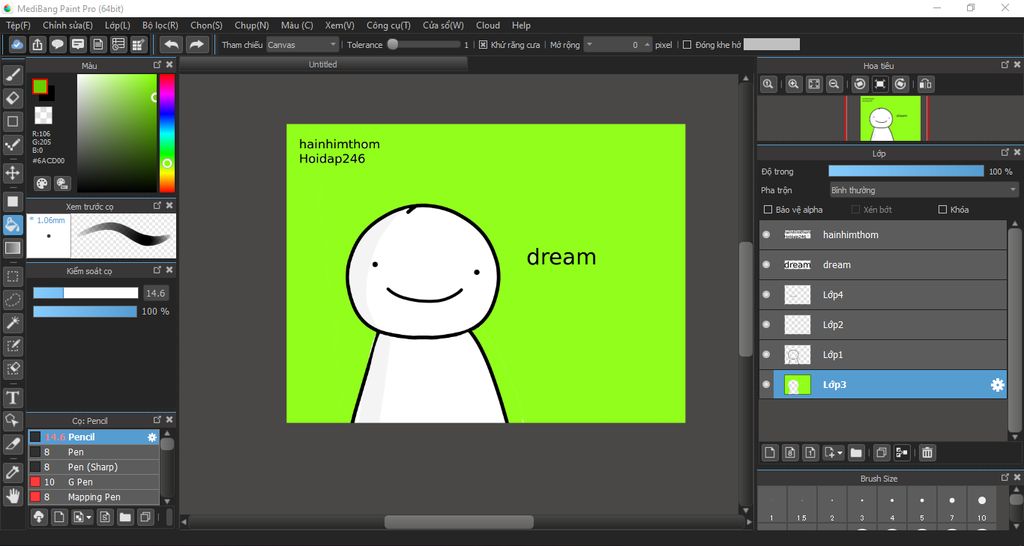This screenshot has height=546, width=1024.
Task: Select the Lasso tool
Action: [12, 299]
